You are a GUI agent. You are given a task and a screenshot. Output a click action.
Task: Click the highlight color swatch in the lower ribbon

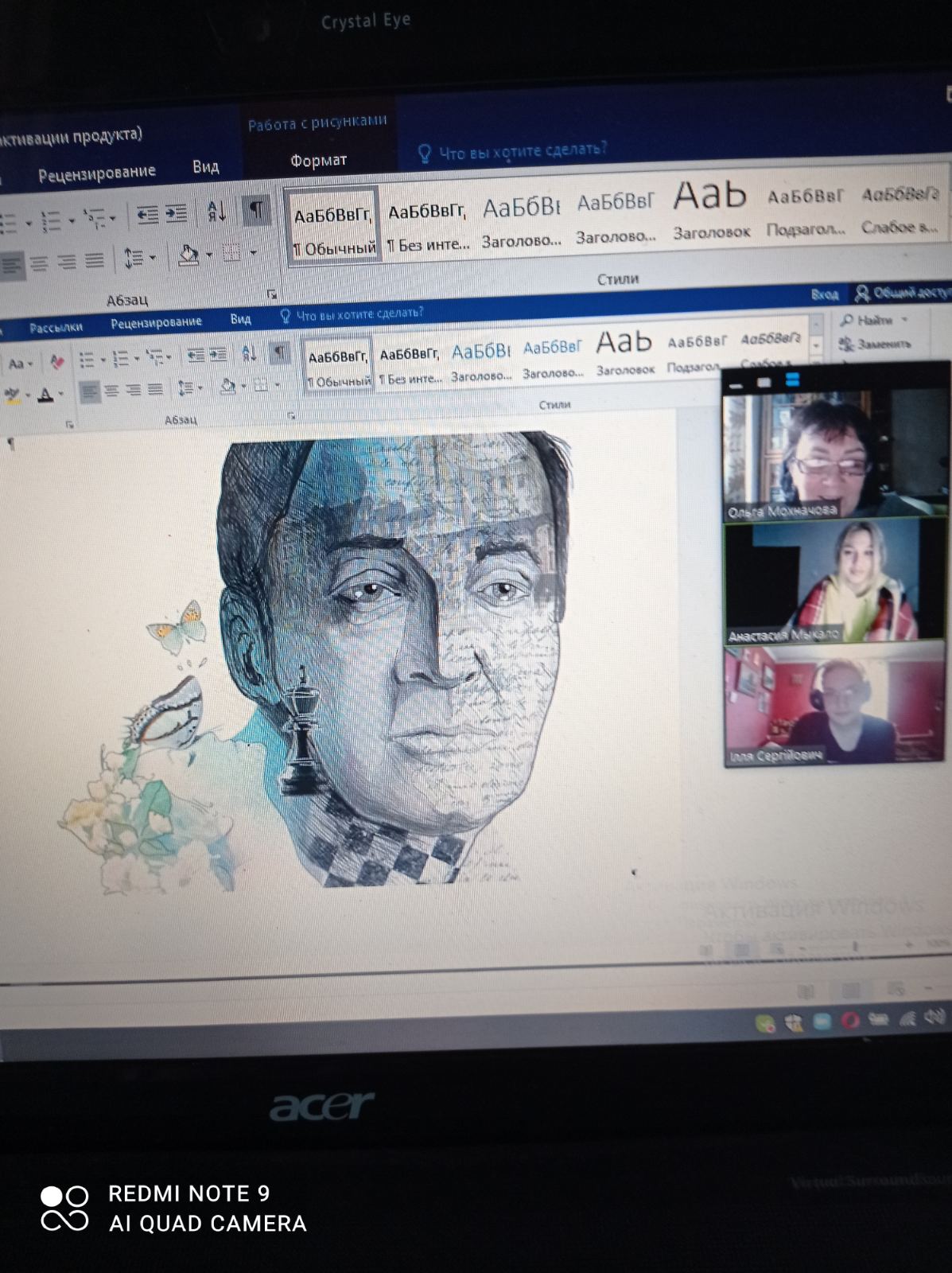12,395
